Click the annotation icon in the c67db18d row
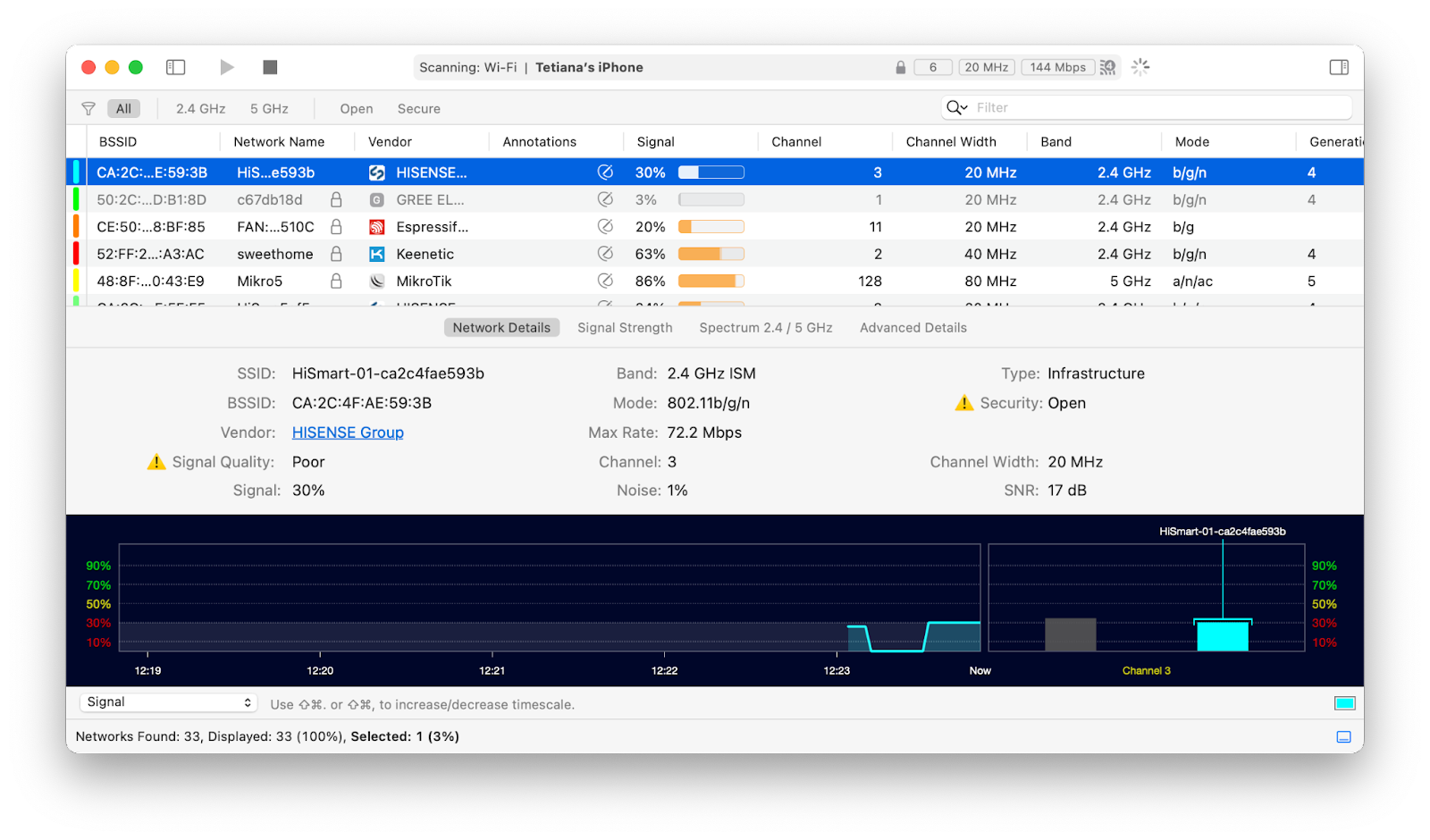This screenshot has width=1430, height=840. click(605, 199)
